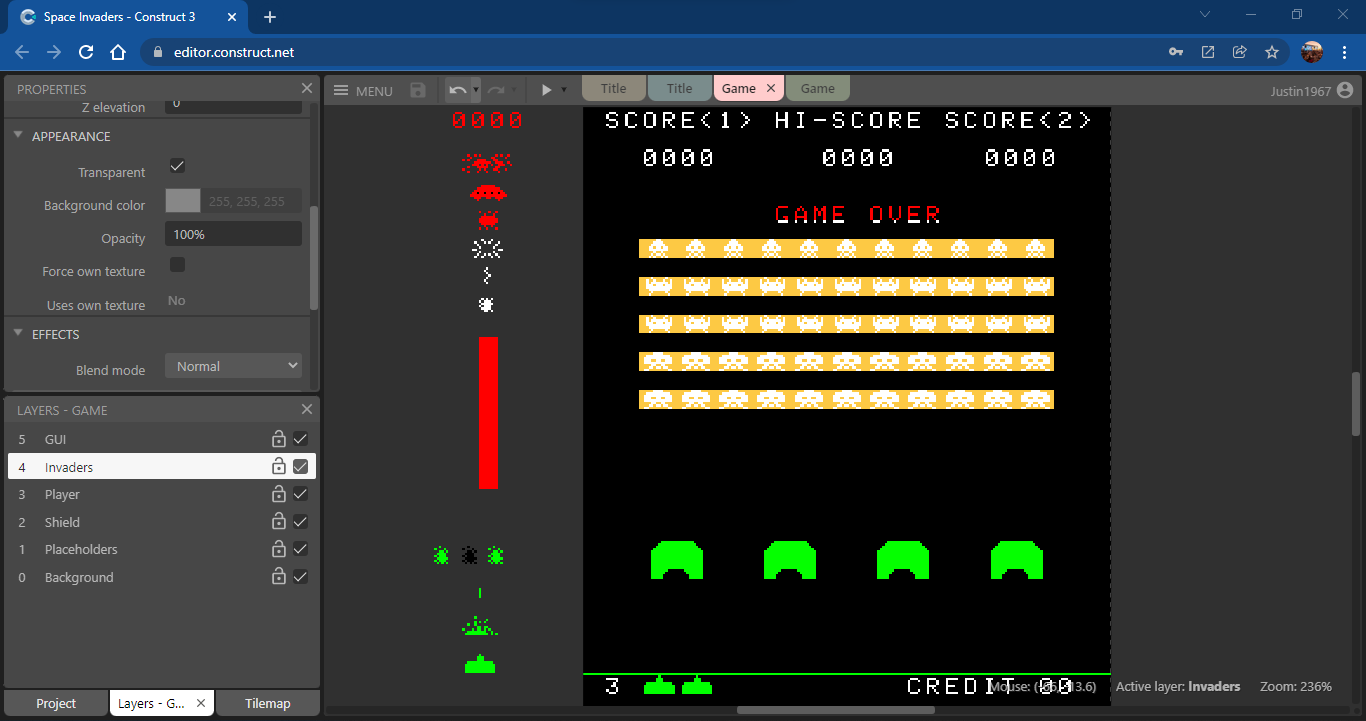Select the active Game layout tab

click(739, 88)
